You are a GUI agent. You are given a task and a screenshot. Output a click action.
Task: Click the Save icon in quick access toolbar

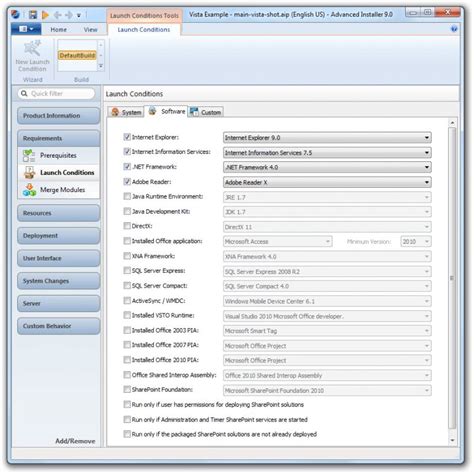(33, 15)
